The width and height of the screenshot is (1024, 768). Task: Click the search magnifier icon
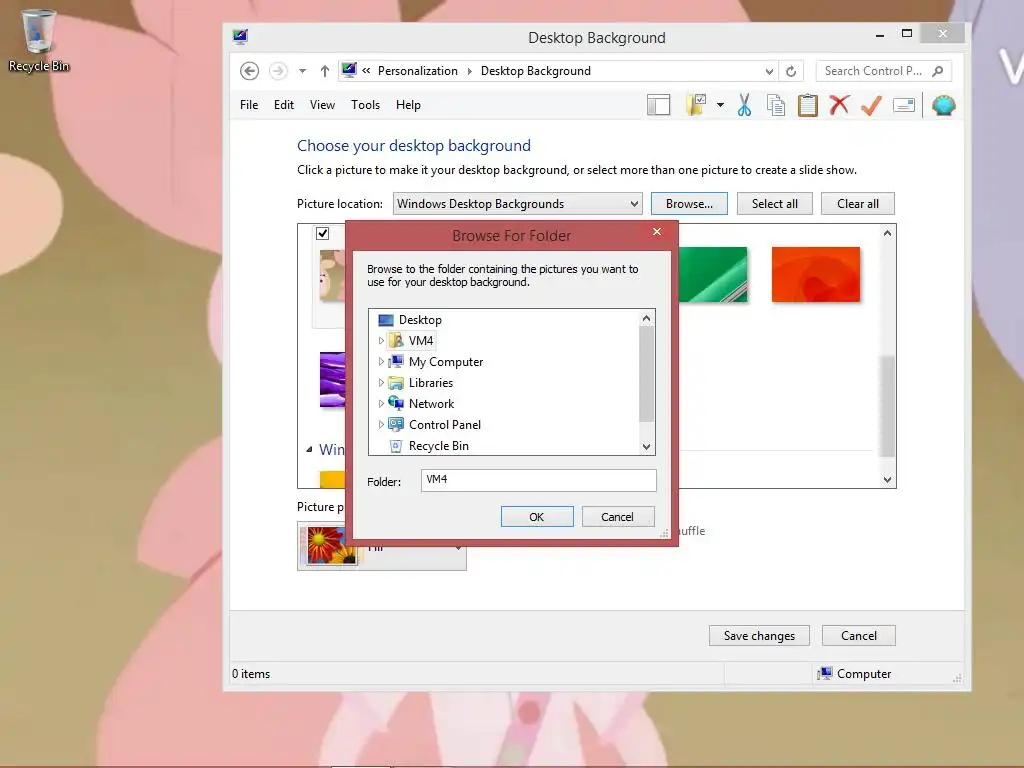click(x=938, y=71)
